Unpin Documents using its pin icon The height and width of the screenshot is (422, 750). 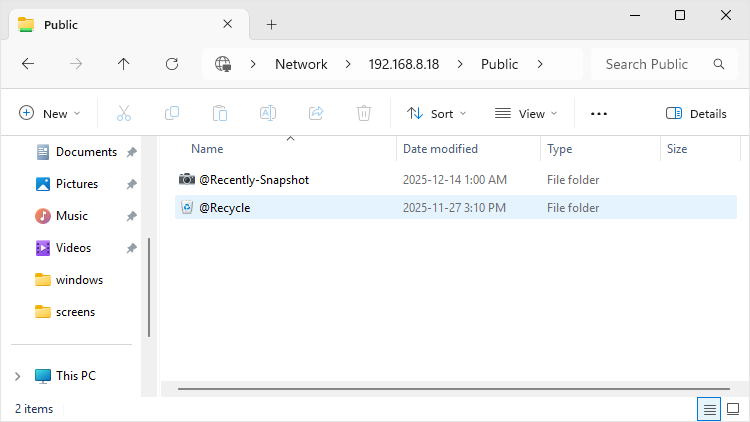click(x=132, y=152)
